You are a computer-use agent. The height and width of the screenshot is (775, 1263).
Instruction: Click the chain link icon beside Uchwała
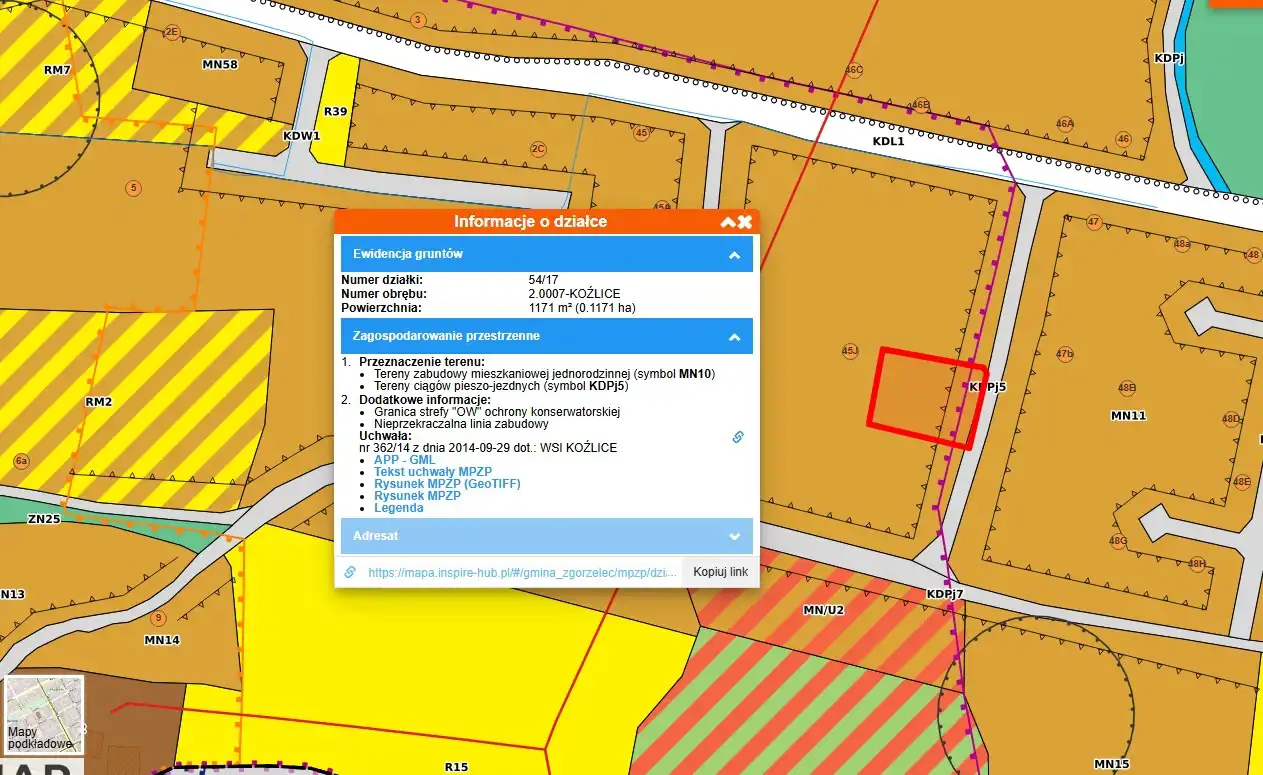pos(738,437)
